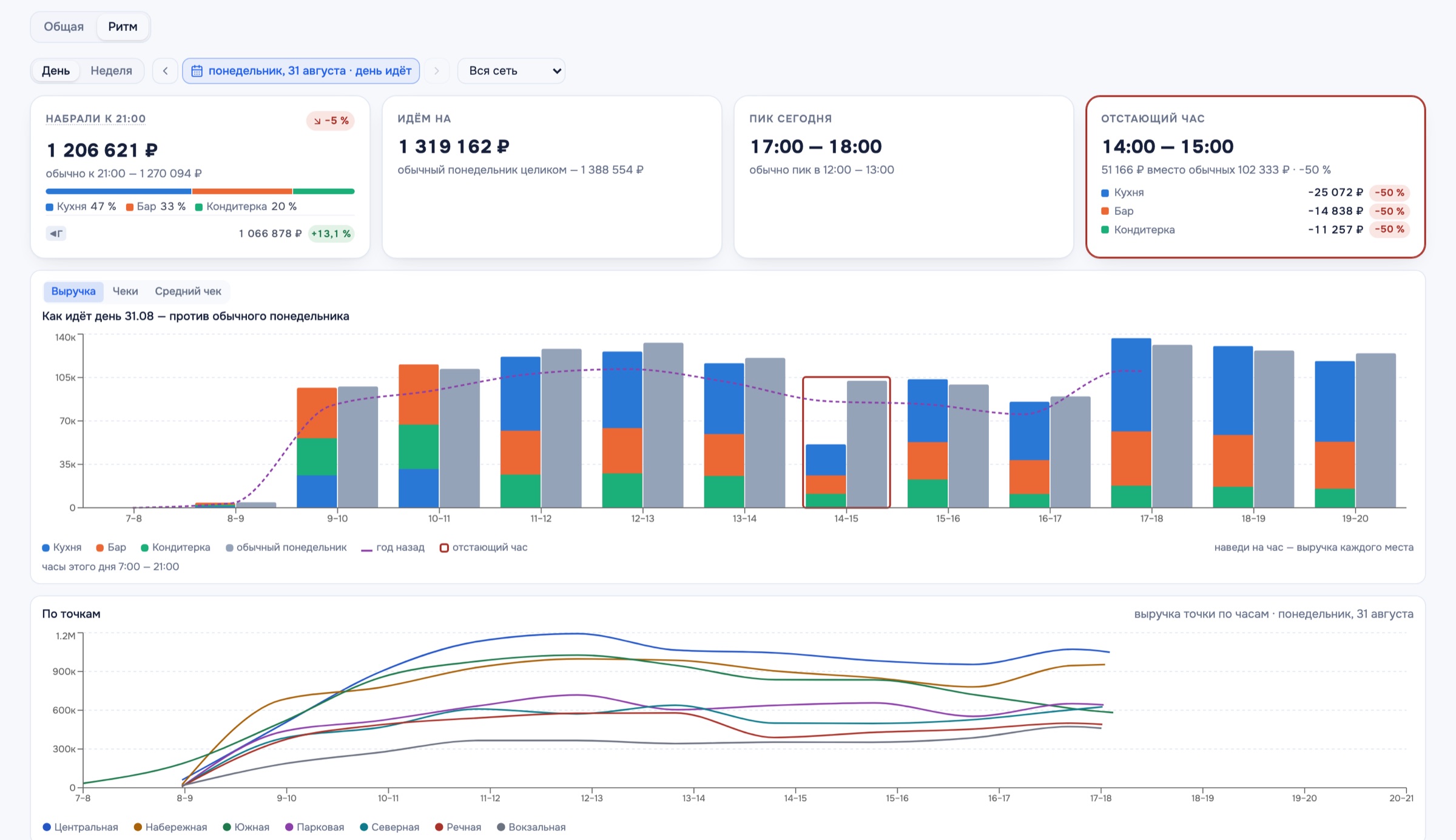The width and height of the screenshot is (1456, 840).
Task: Click Бар -14 838 ₽ value
Action: tap(1336, 211)
